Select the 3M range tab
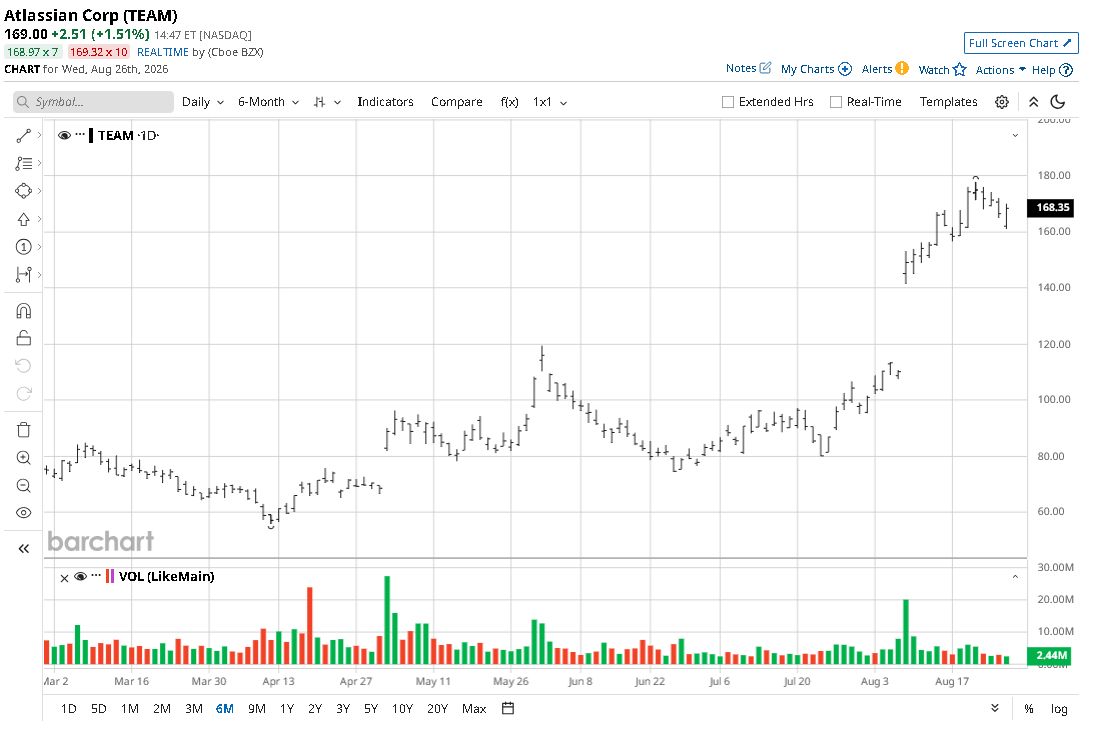Viewport: 1097px width, 751px height. point(194,709)
